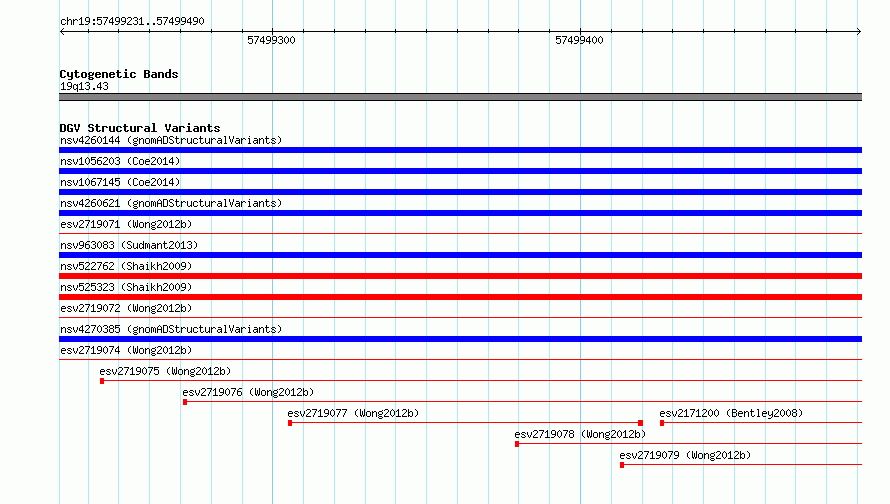890x504 pixels.
Task: Open nsv4270385 (gnomADStructuralVariants) label
Action: coord(171,329)
